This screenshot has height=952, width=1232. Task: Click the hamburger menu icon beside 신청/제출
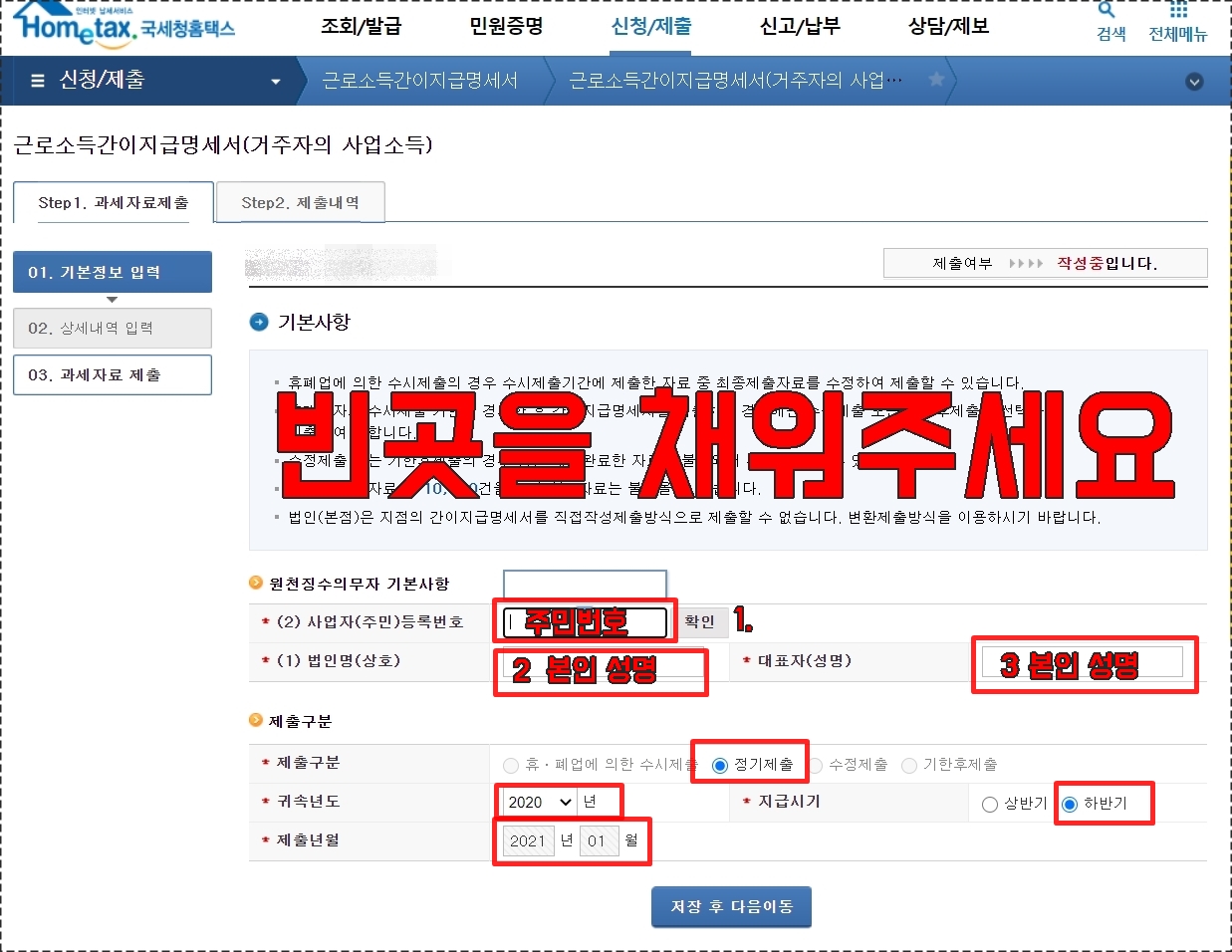38,81
